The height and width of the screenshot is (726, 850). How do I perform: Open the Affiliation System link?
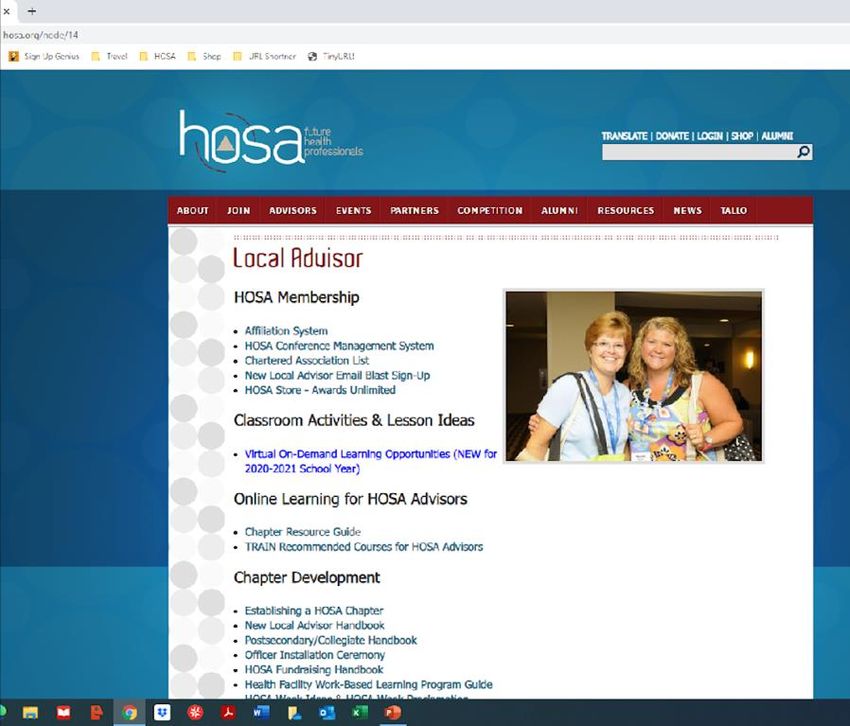(286, 331)
